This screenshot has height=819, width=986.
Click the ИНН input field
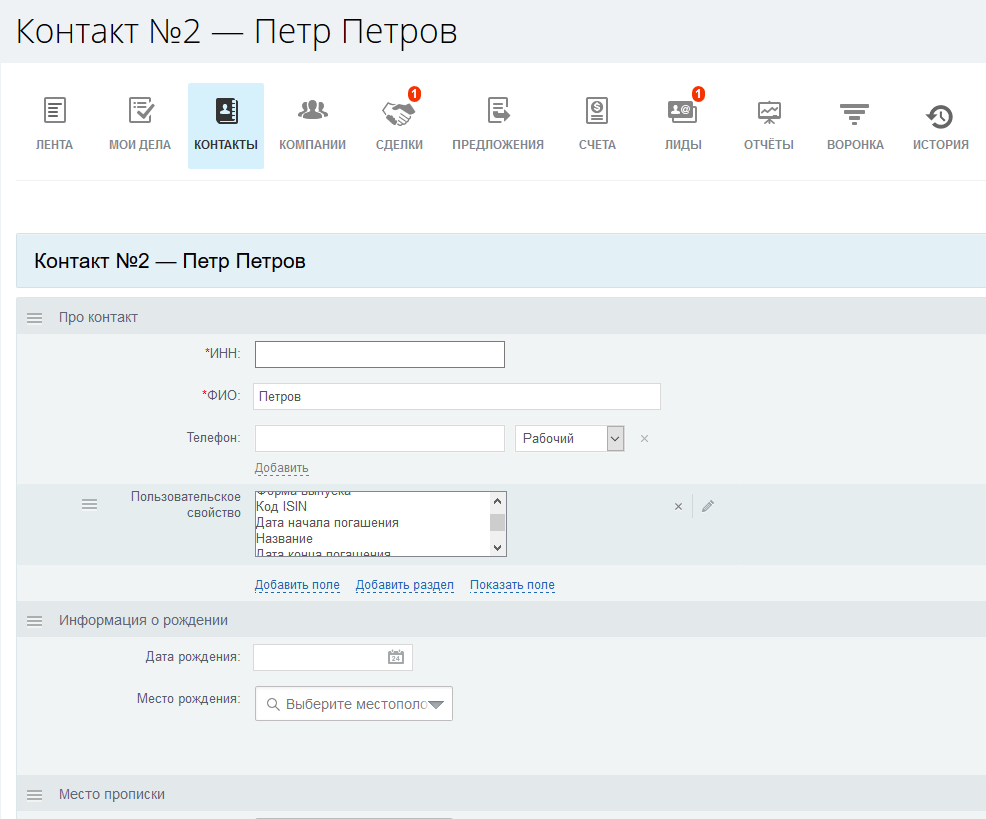click(379, 355)
